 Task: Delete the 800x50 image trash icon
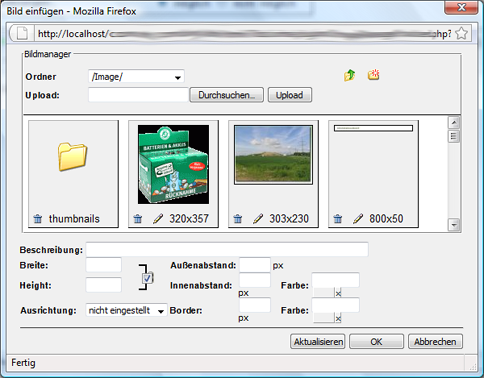(338, 219)
